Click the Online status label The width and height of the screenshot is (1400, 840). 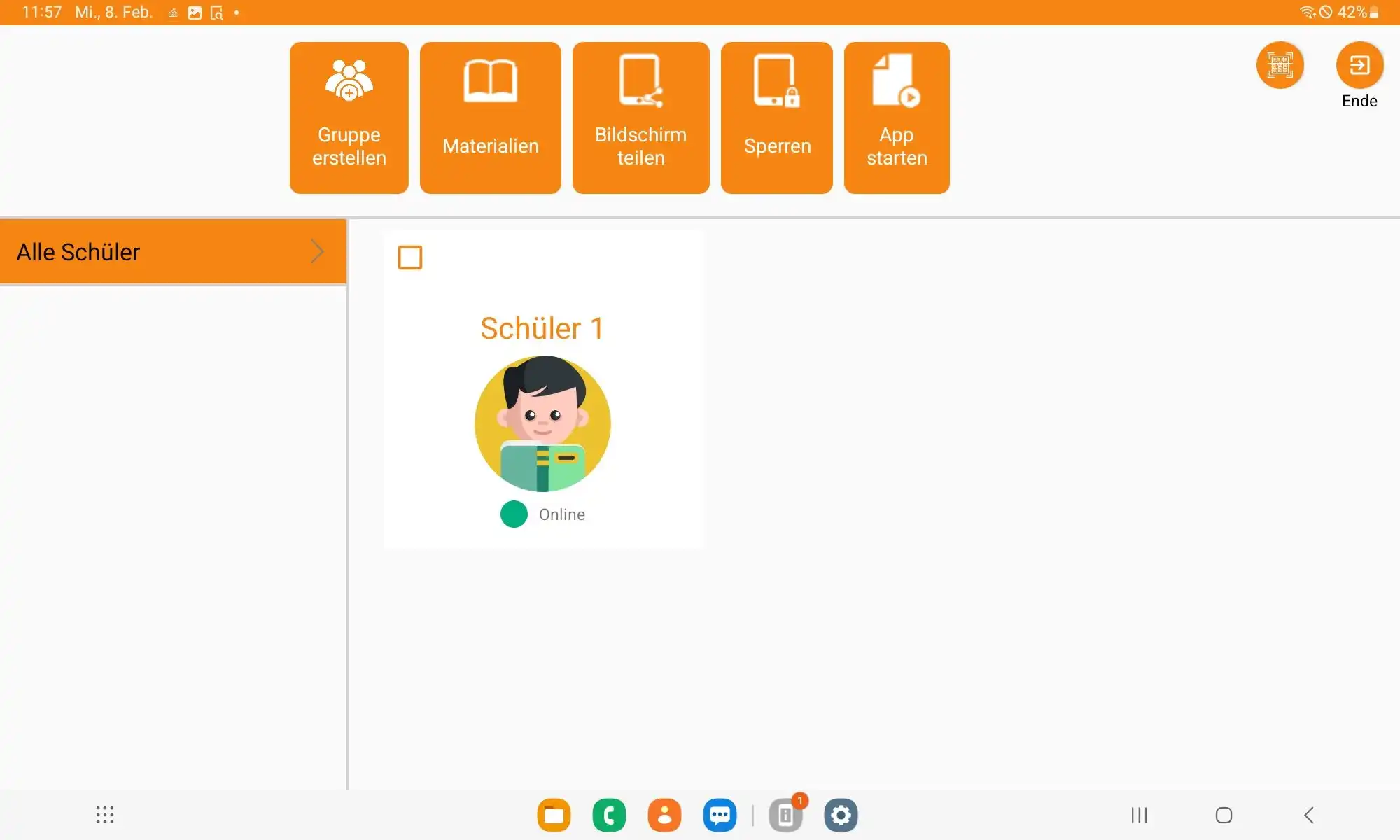point(562,514)
